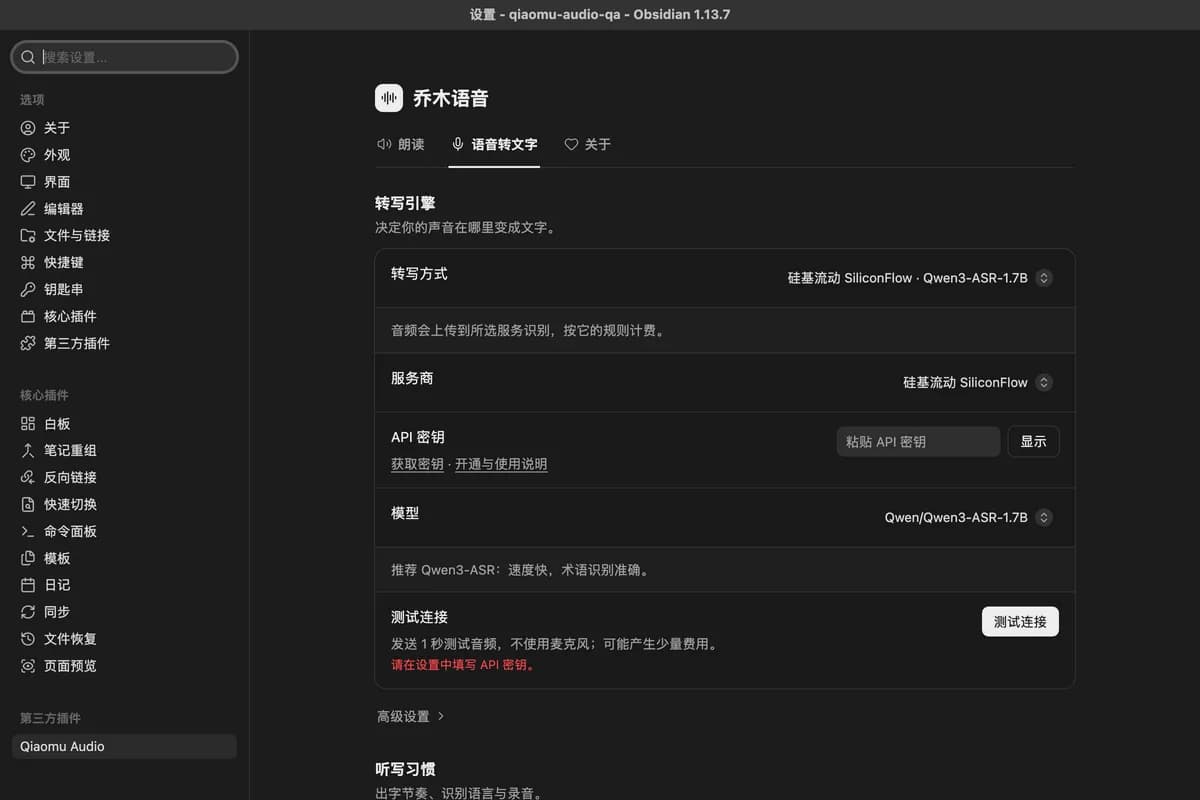This screenshot has width=1200, height=800.
Task: Focus the 粘贴 API 密钥 input field
Action: (918, 441)
